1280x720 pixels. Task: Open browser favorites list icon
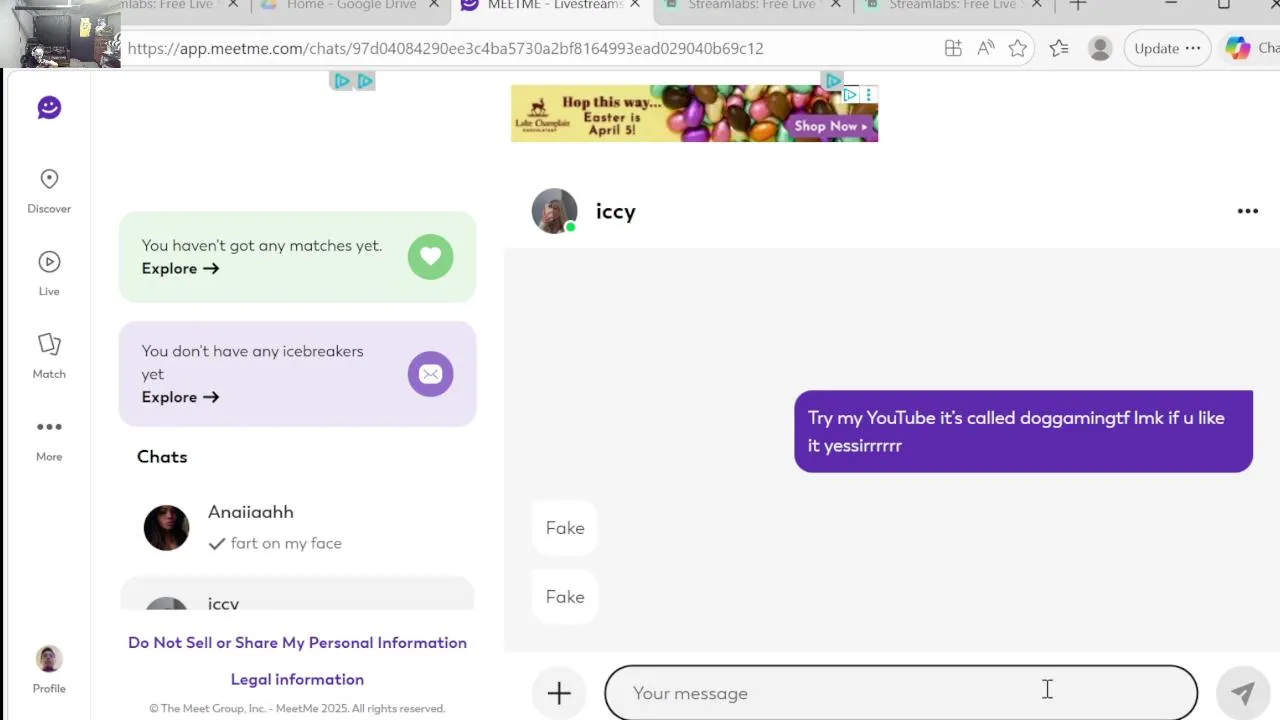[x=1059, y=48]
